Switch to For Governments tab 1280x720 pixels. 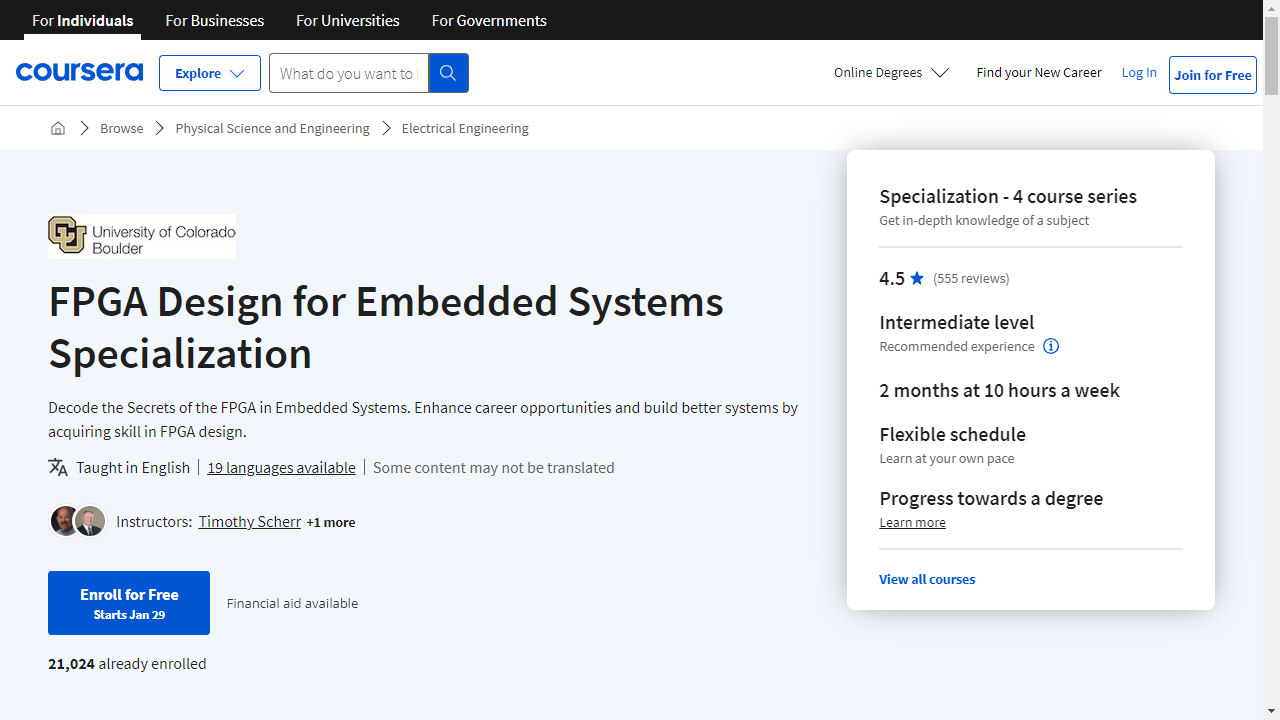[x=489, y=20]
